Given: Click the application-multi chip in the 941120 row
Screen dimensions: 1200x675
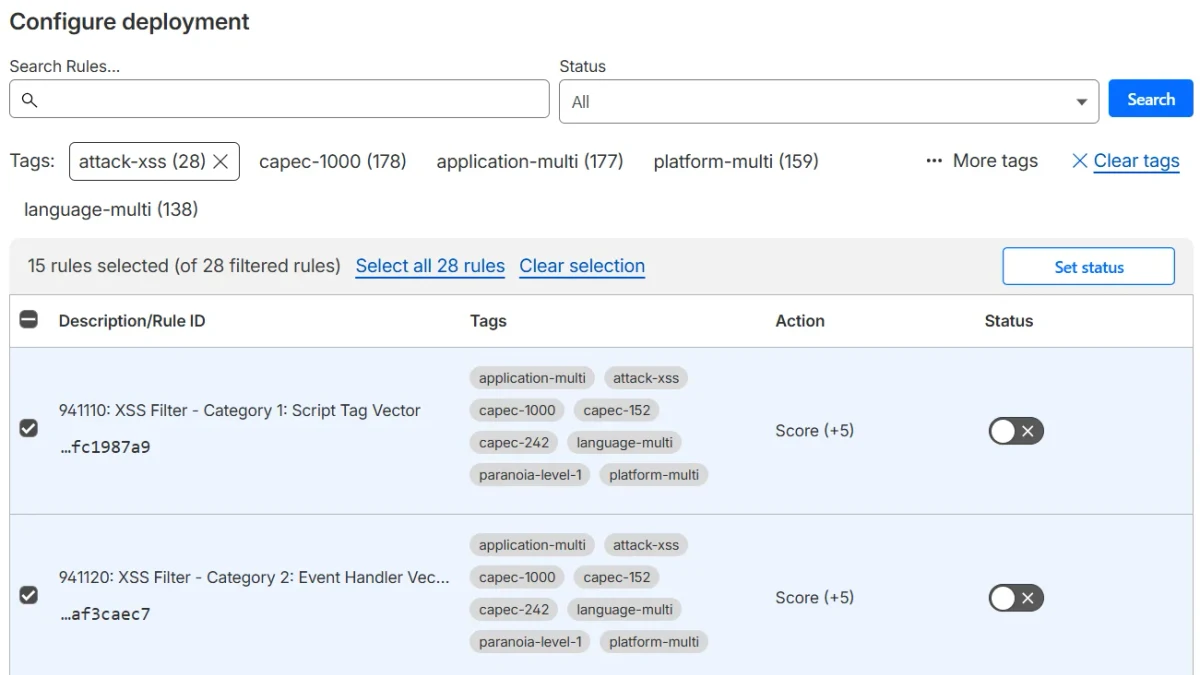Looking at the screenshot, I should click(532, 545).
